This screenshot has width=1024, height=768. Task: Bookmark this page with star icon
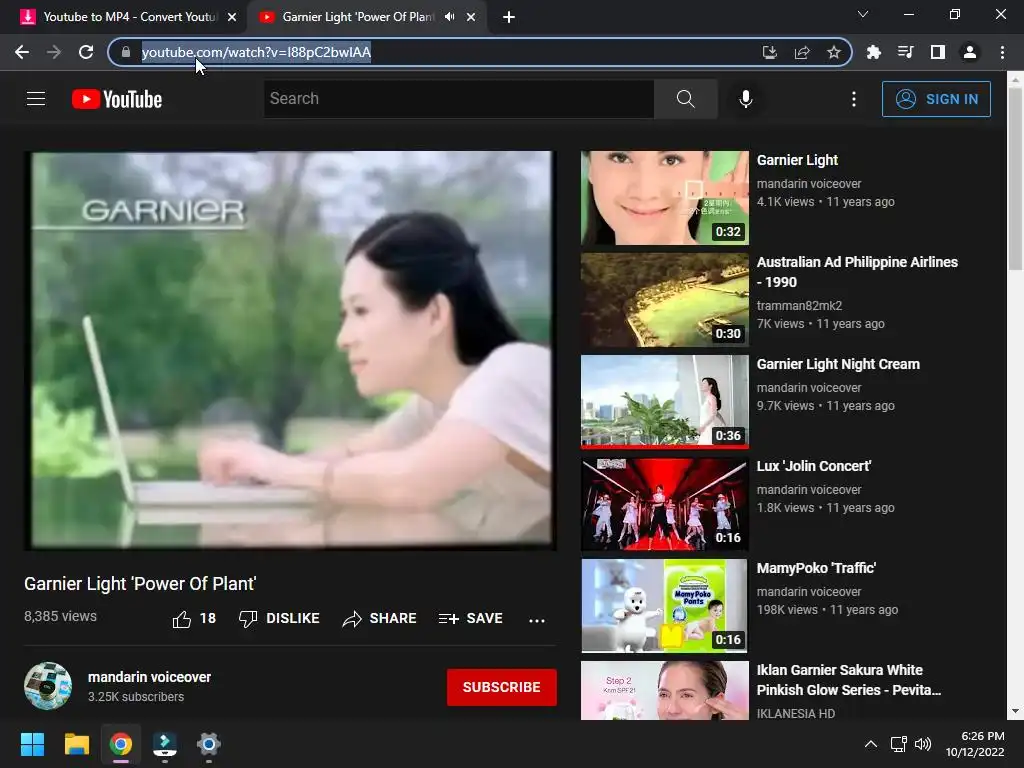pos(834,52)
